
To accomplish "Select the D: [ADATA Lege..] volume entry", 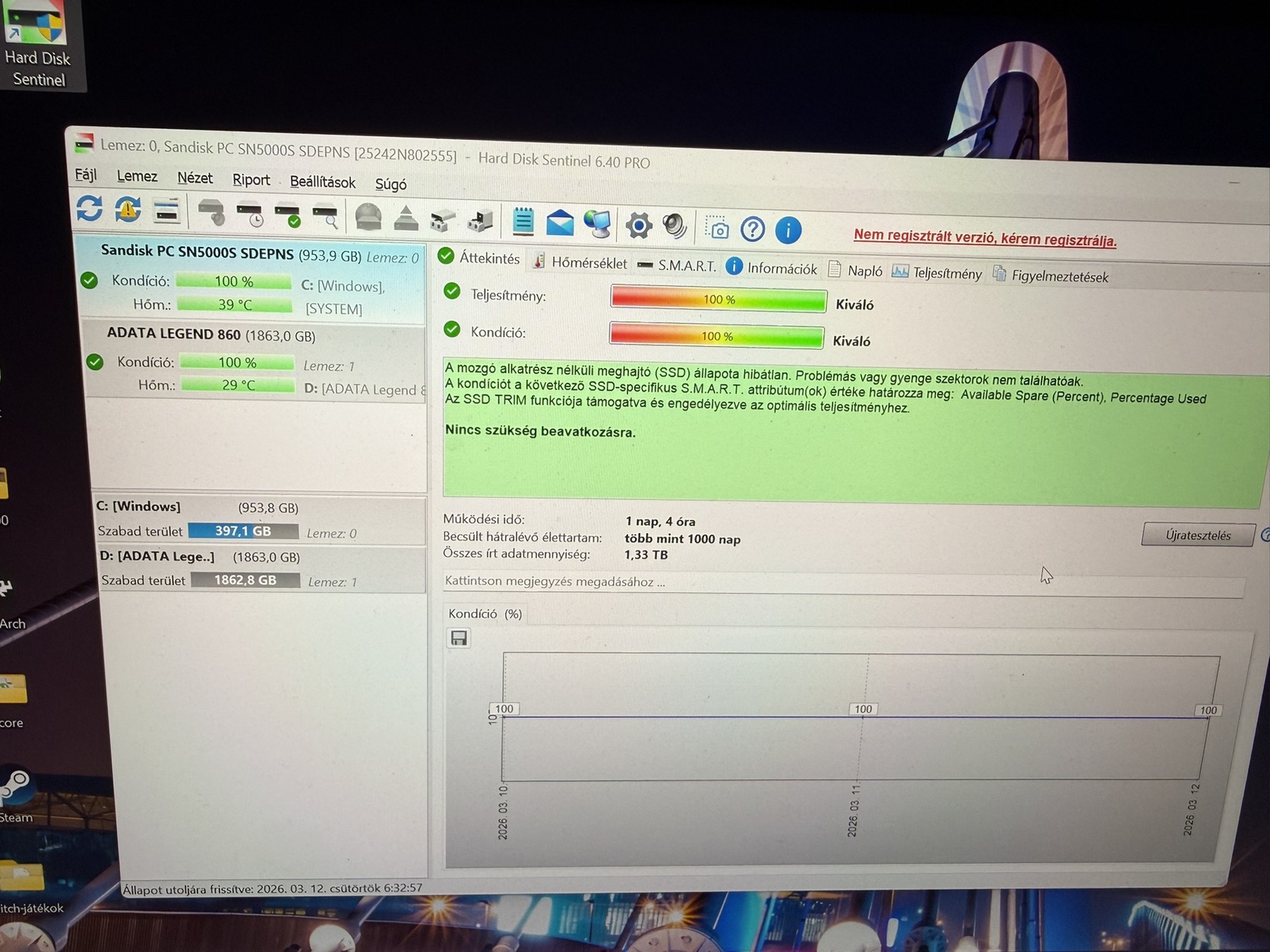I will point(261,569).
